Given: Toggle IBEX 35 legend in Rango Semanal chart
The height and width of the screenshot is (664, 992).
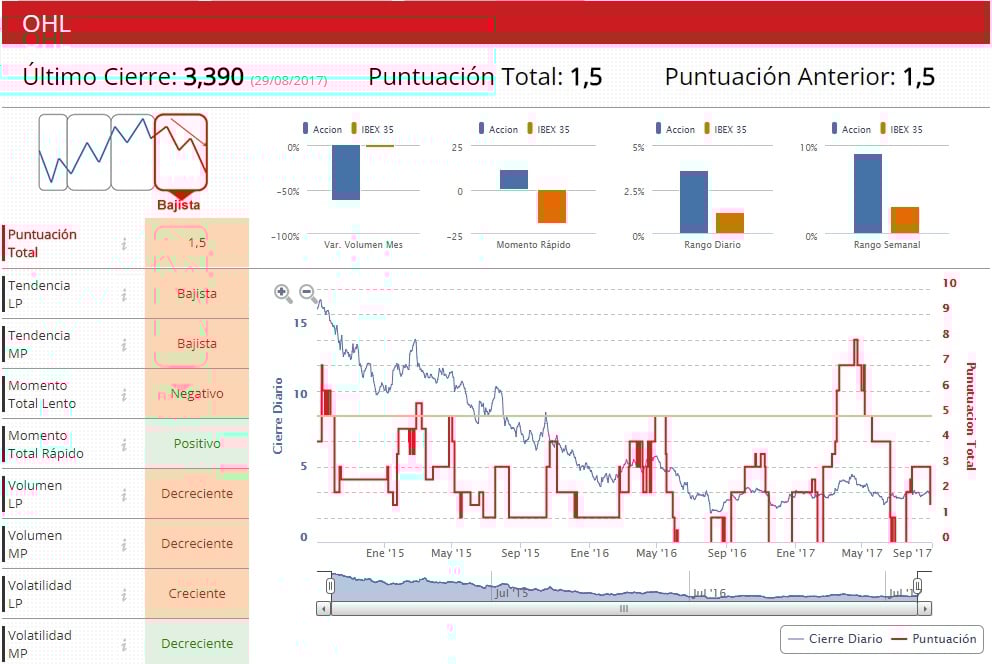Looking at the screenshot, I should (x=901, y=129).
